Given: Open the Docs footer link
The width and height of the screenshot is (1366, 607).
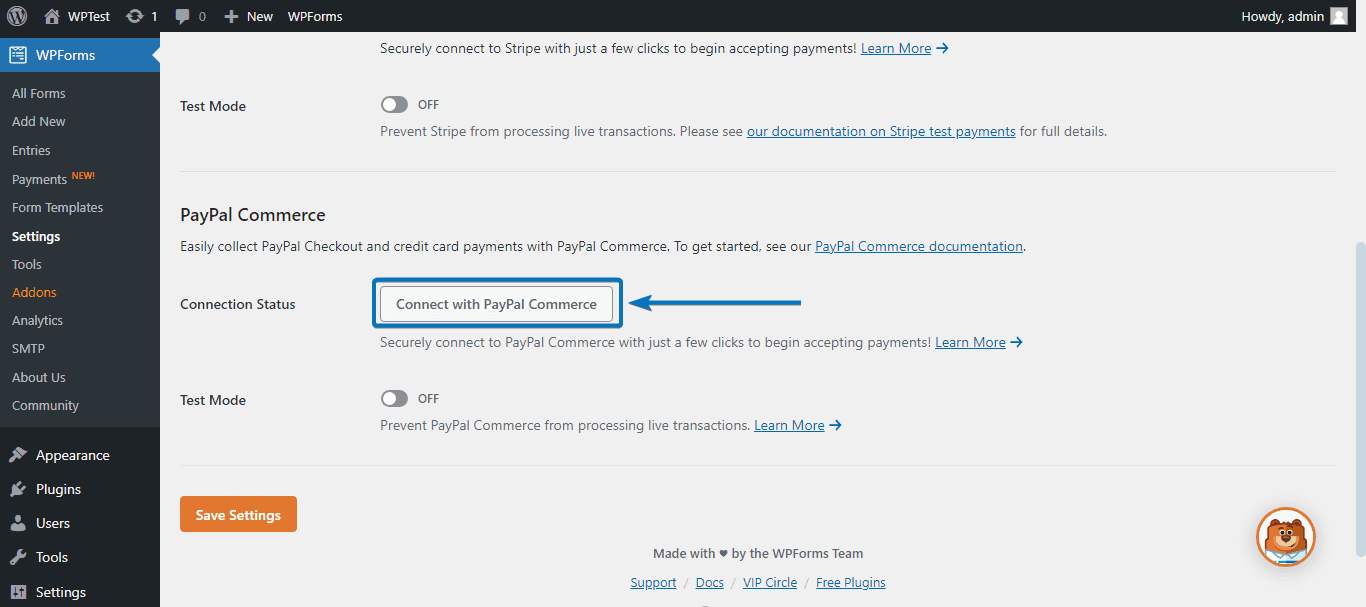Looking at the screenshot, I should pos(710,582).
